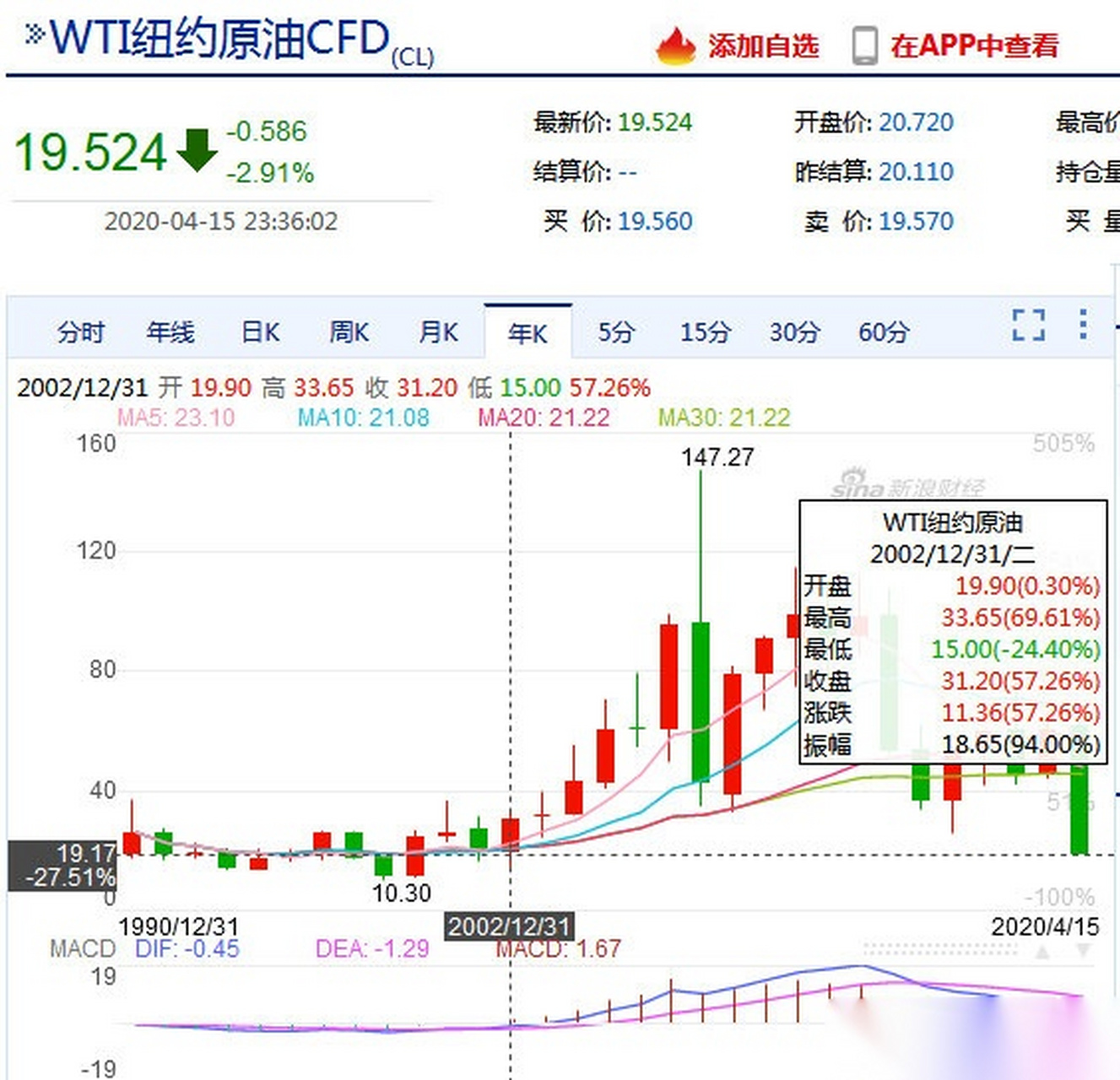Click the fullscreen expand chart icon
1120x1080 pixels.
click(1029, 325)
